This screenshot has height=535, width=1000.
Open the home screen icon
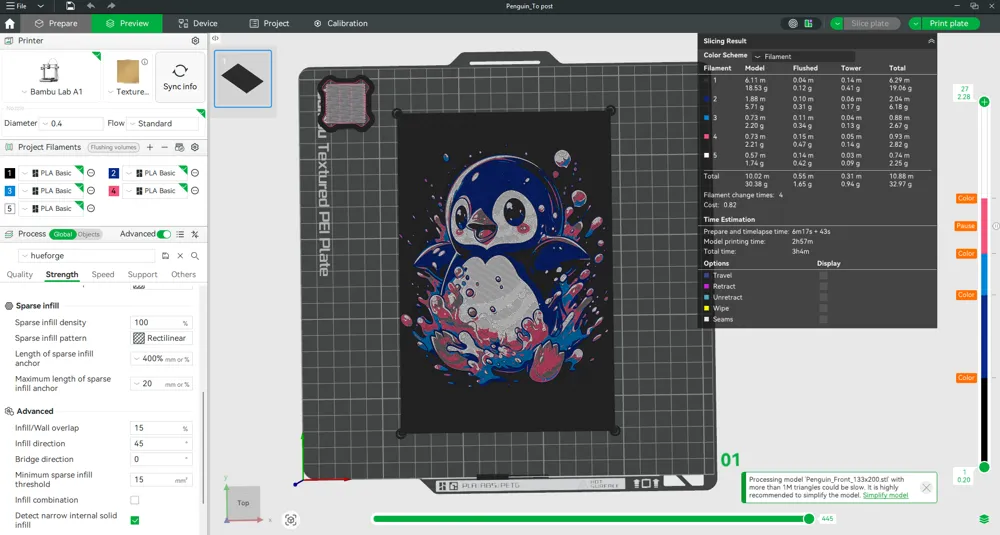[x=10, y=24]
